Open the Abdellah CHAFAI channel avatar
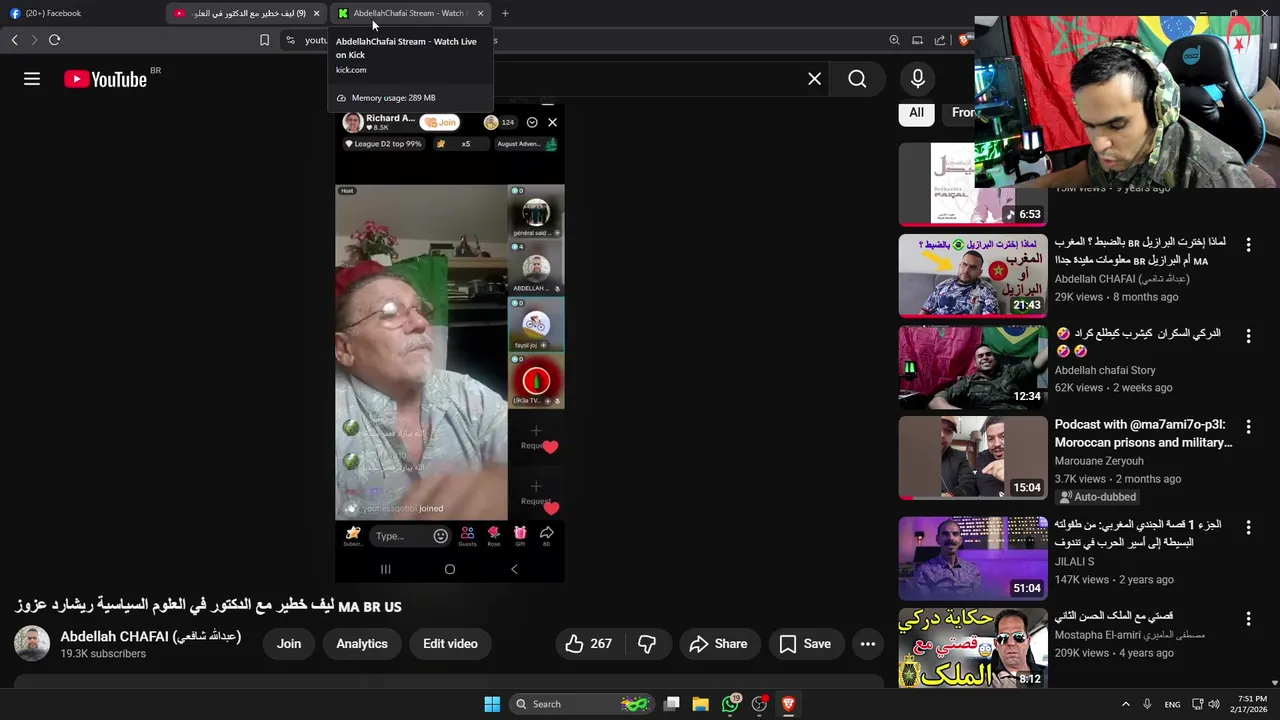This screenshot has width=1280, height=720. pos(32,643)
